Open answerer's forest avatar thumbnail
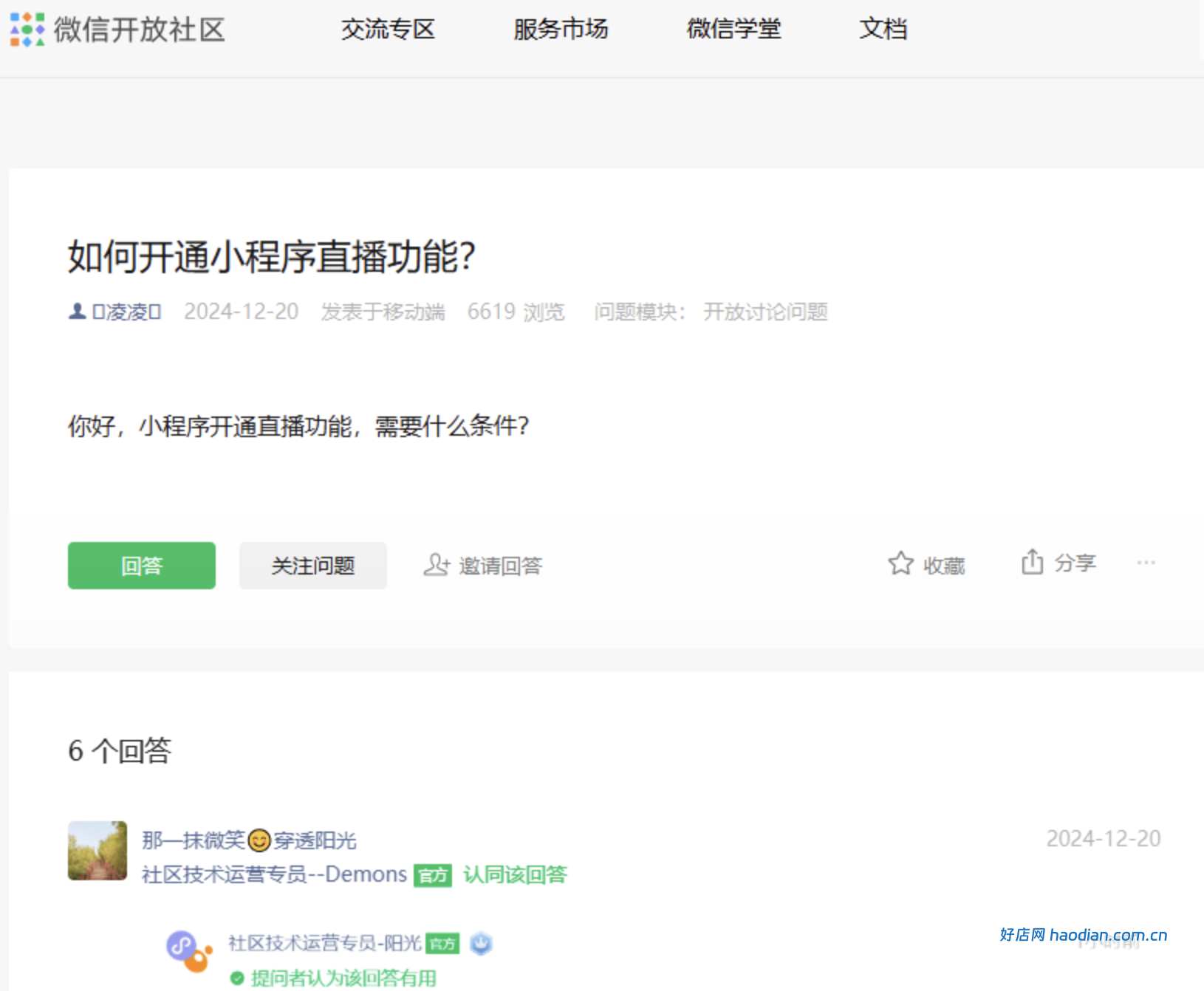 pos(98,851)
